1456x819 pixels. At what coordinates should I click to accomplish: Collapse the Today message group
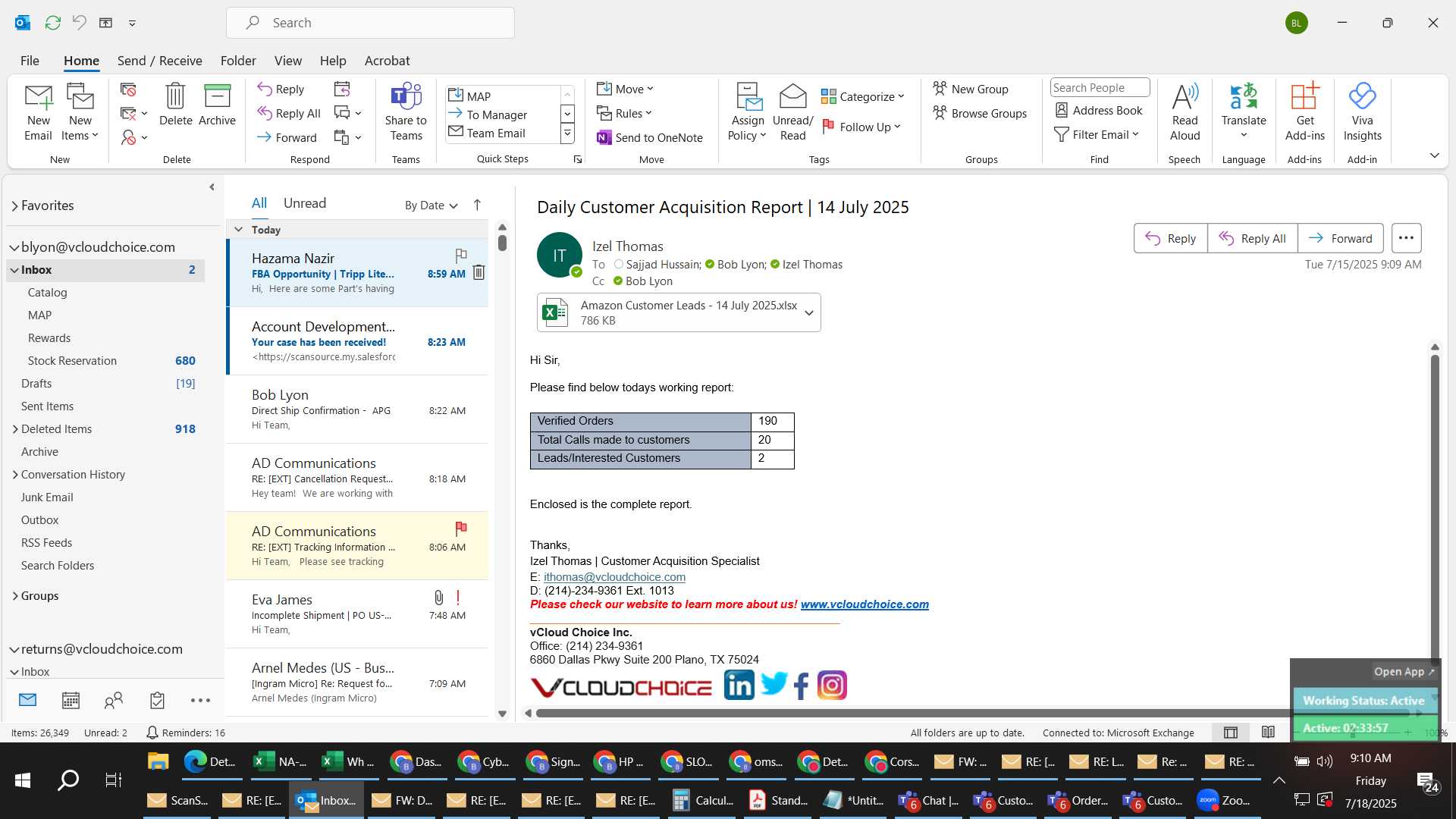pyautogui.click(x=238, y=229)
